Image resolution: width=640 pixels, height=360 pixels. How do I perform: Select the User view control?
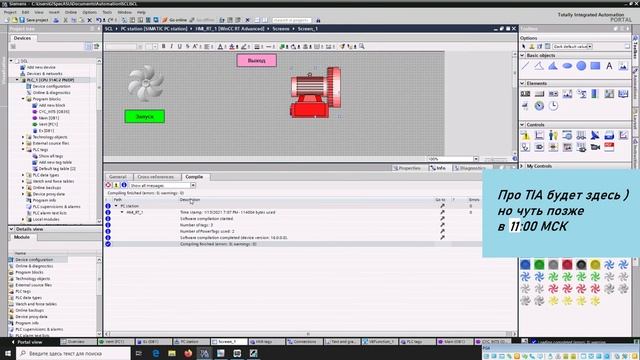point(553,135)
